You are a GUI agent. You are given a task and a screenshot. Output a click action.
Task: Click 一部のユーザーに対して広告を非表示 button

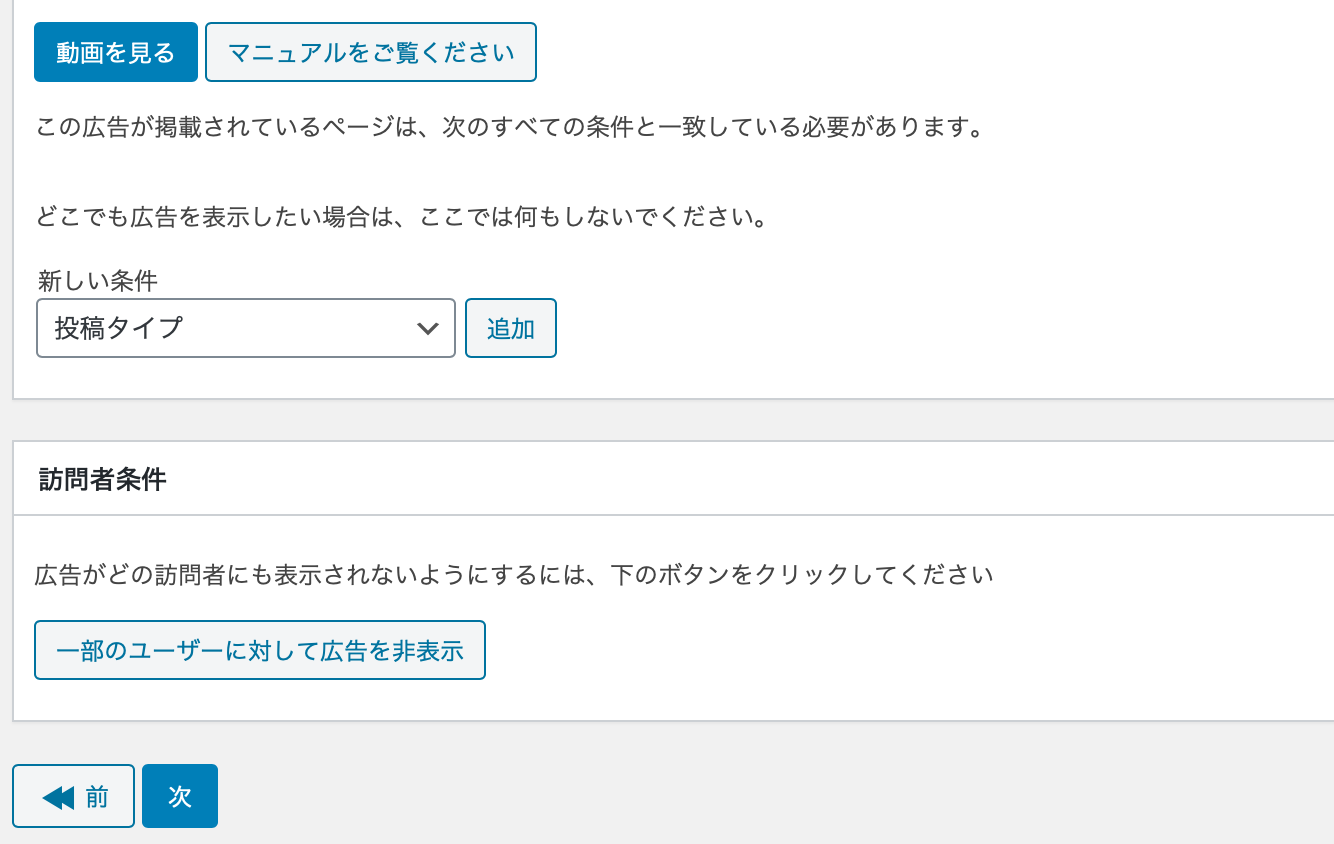[260, 651]
